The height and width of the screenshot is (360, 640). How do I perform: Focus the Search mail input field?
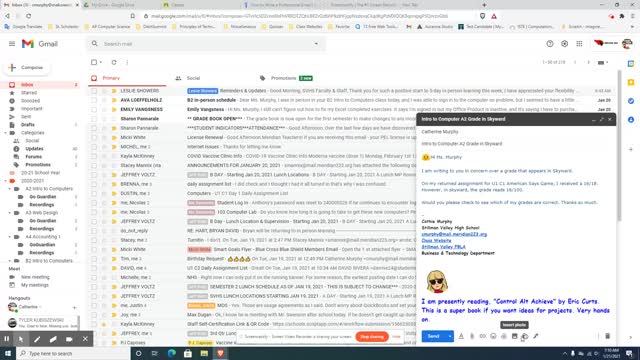coord(204,44)
